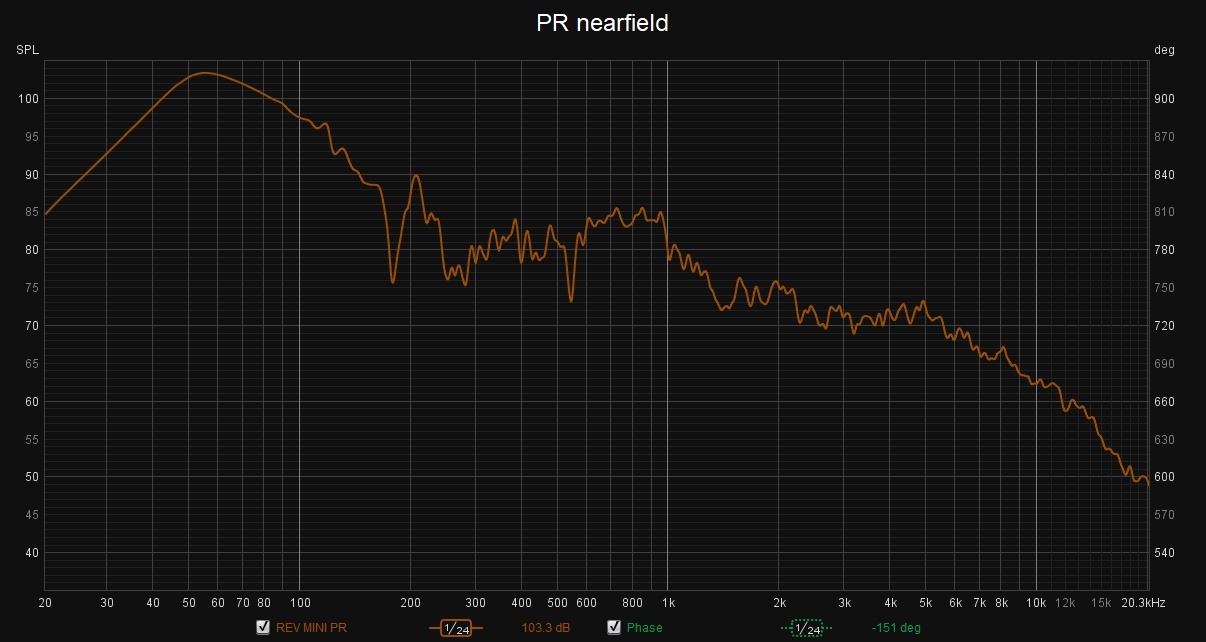Click the -151 deg phase readout
This screenshot has width=1206, height=642.
point(896,628)
